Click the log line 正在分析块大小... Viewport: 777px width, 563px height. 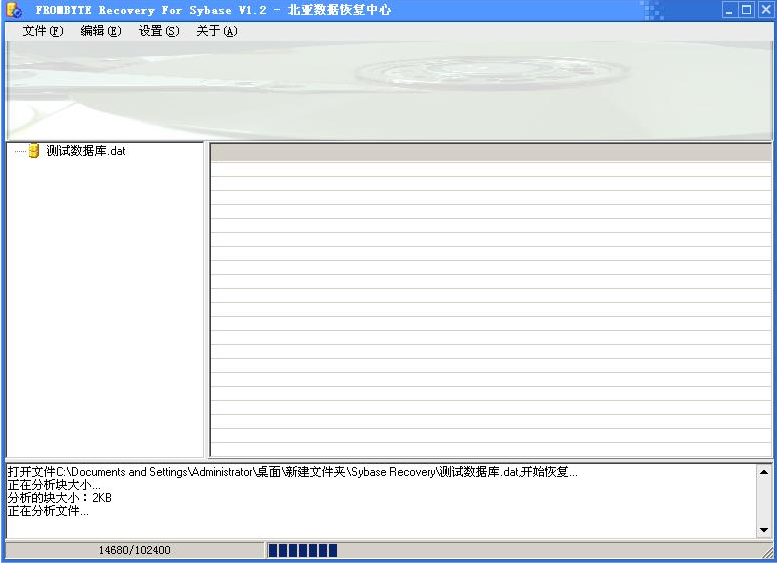(54, 485)
